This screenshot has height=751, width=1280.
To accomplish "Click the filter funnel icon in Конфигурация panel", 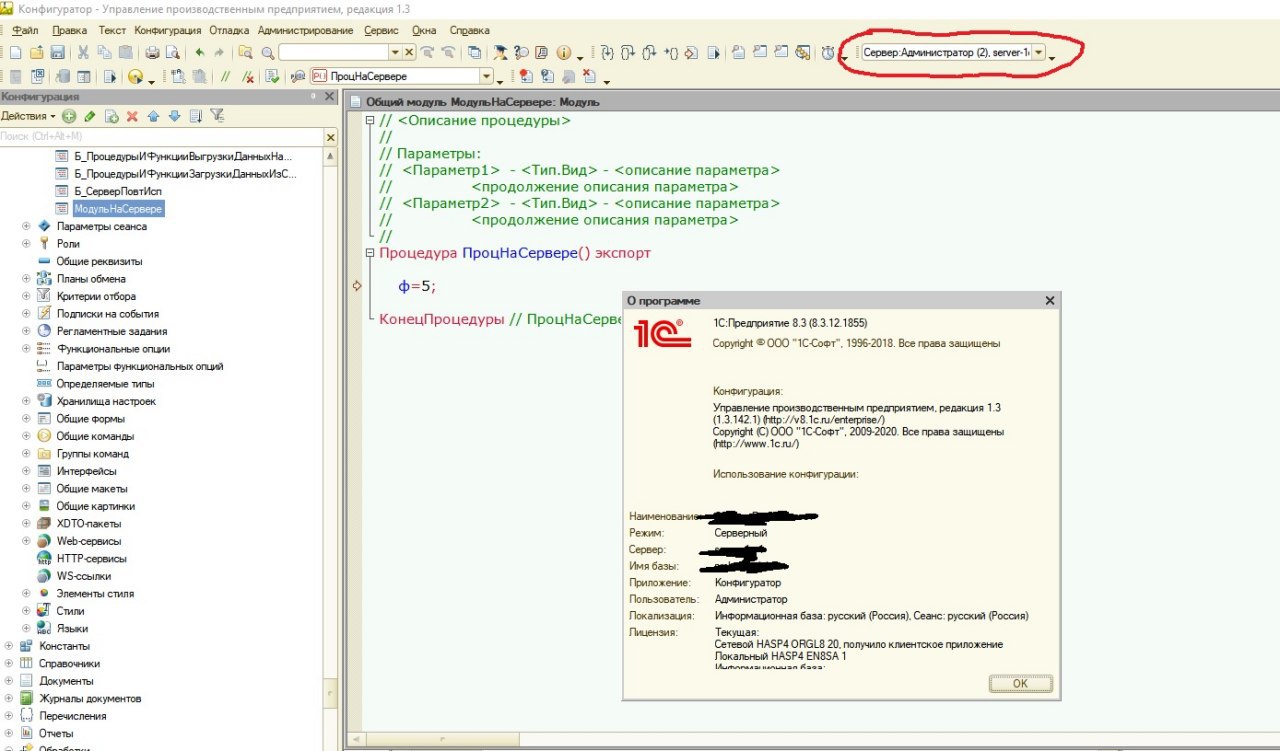I will 217,116.
